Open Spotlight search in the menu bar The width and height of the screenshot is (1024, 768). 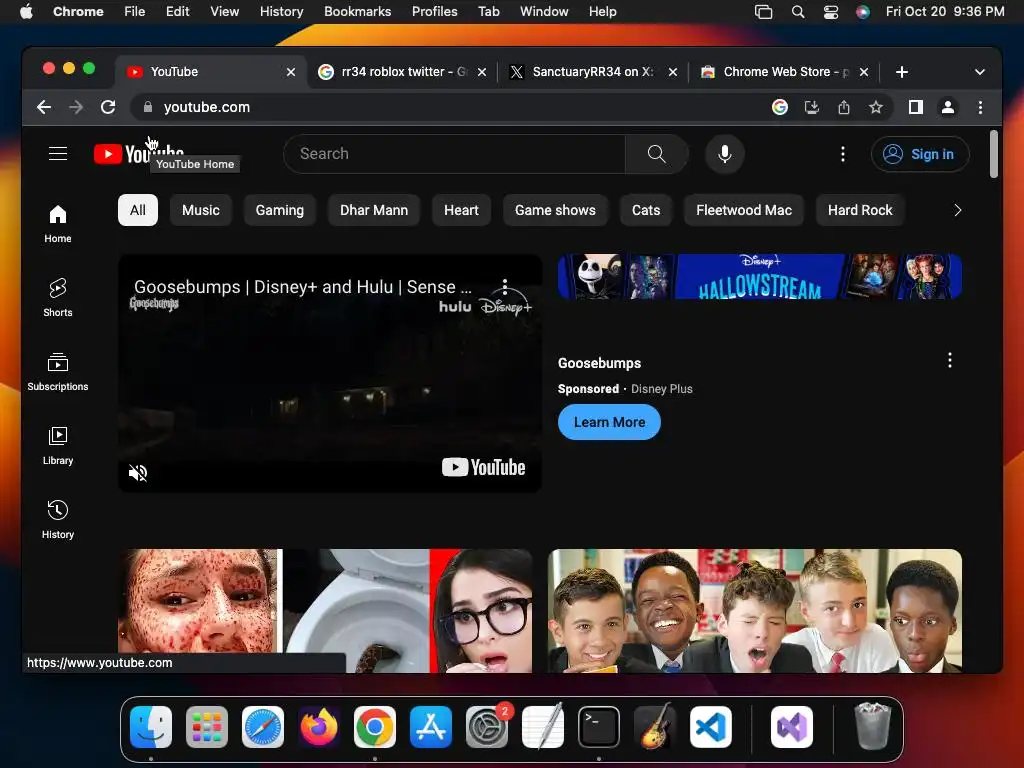(797, 12)
